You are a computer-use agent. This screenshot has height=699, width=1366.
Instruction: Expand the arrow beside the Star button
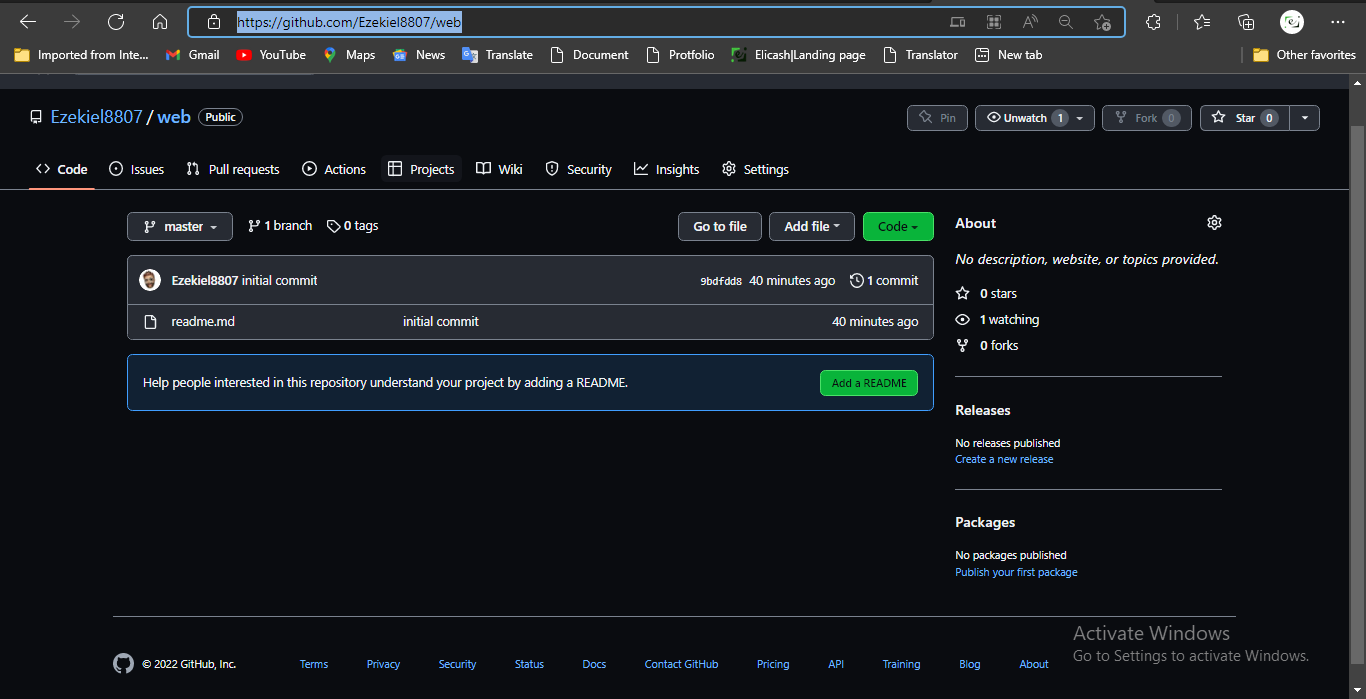pyautogui.click(x=1304, y=118)
